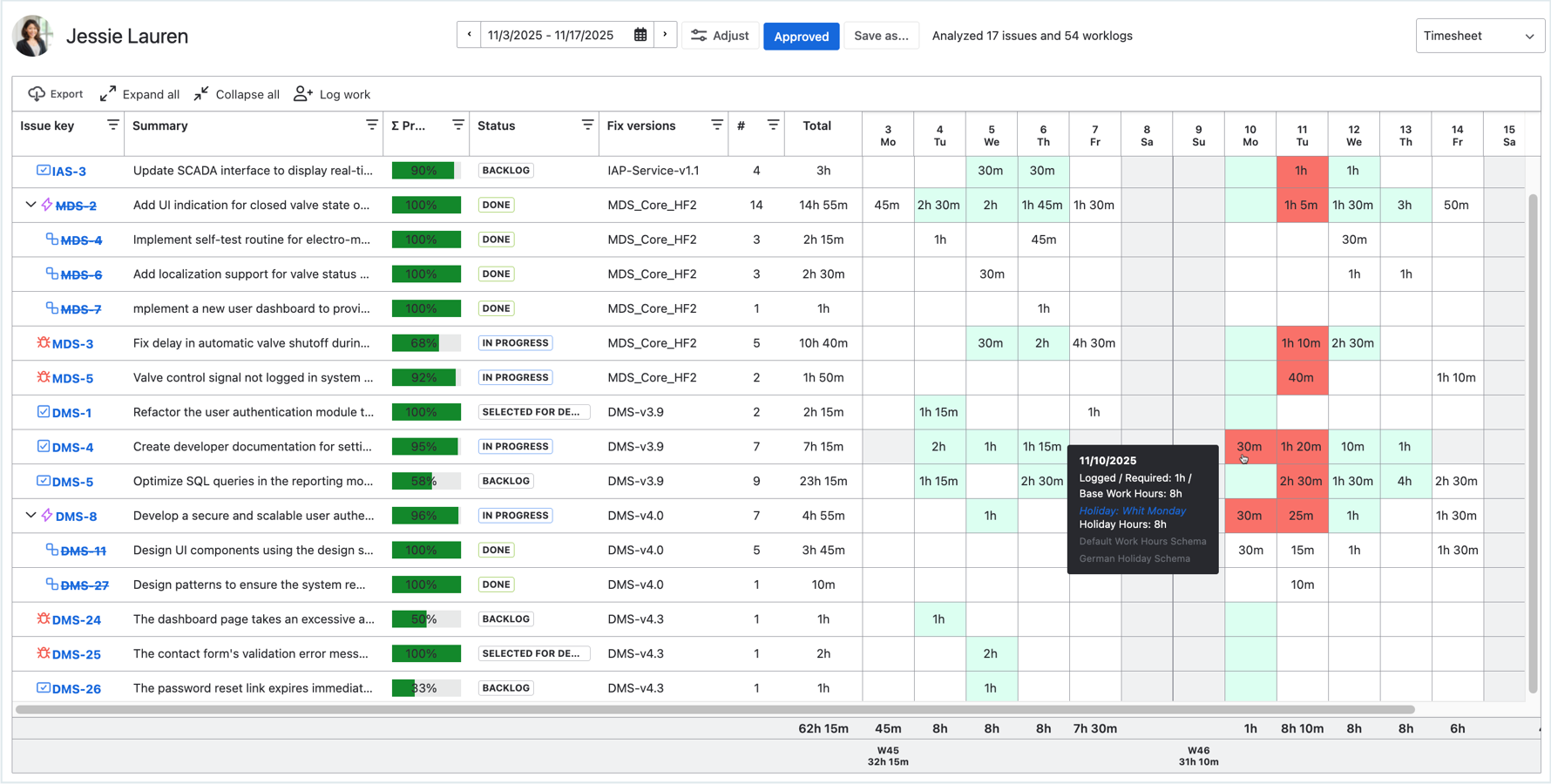The width and height of the screenshot is (1551, 784).
Task: Click the task checkbox icon beside IAS-3
Action: point(43,171)
